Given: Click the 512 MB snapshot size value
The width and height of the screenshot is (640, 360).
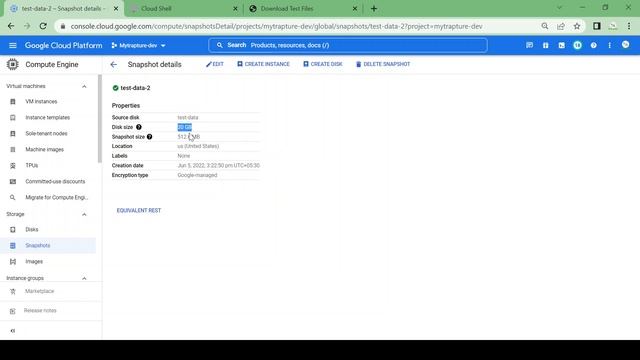Looking at the screenshot, I should (189, 137).
